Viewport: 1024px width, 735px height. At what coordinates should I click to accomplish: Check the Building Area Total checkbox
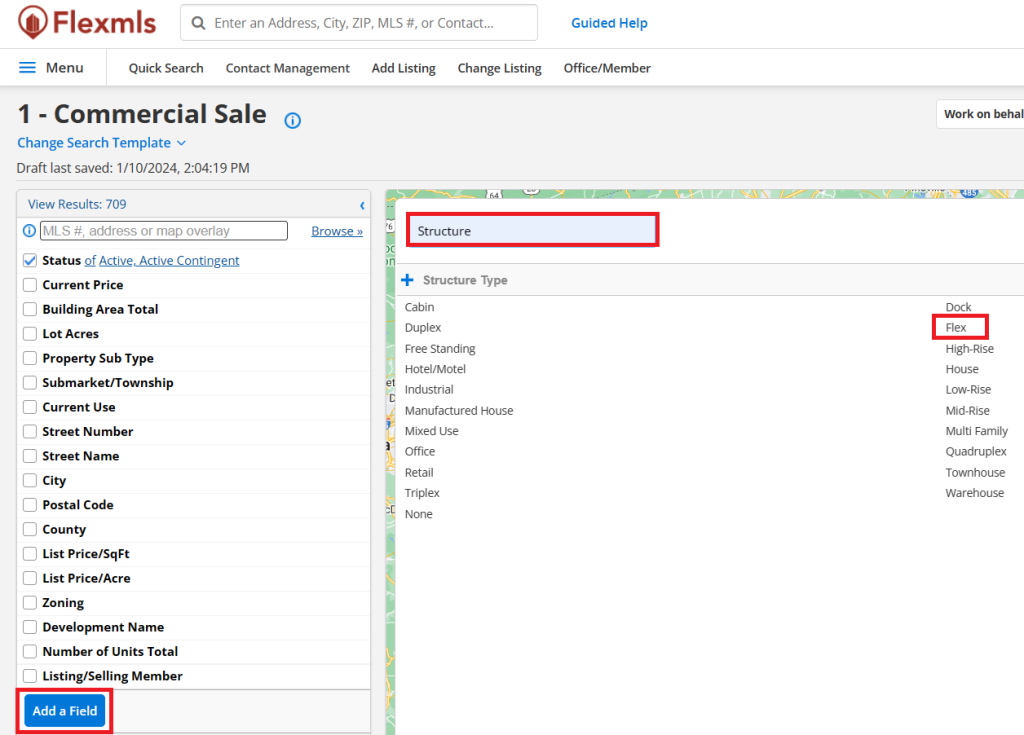click(x=30, y=309)
